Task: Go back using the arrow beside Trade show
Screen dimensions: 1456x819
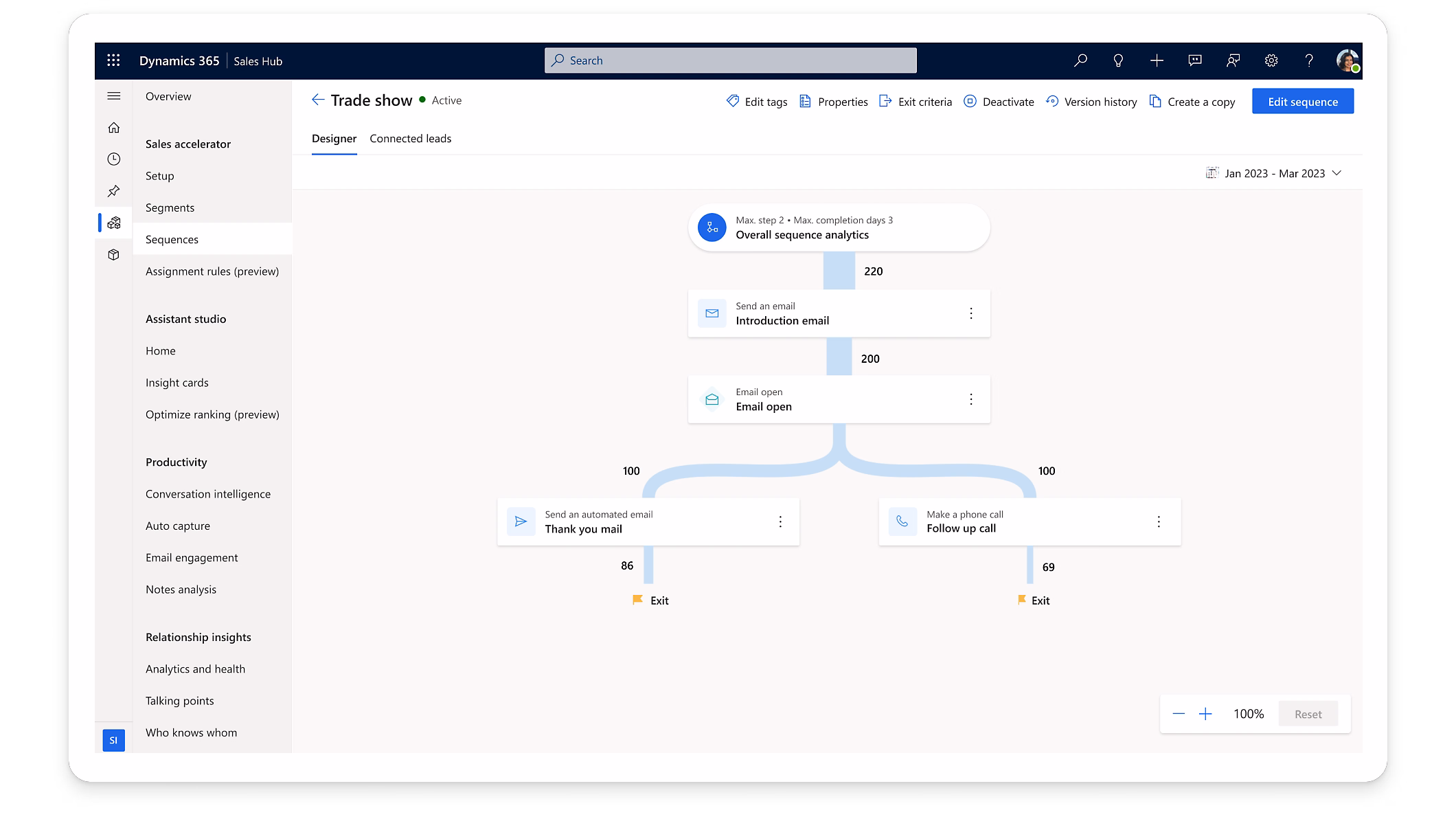Action: 318,100
